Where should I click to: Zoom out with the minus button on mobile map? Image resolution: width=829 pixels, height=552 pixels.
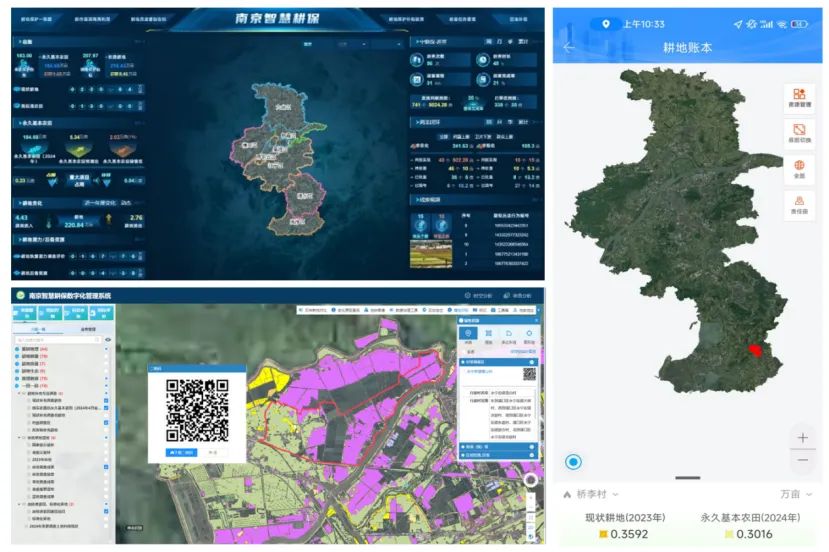[803, 461]
